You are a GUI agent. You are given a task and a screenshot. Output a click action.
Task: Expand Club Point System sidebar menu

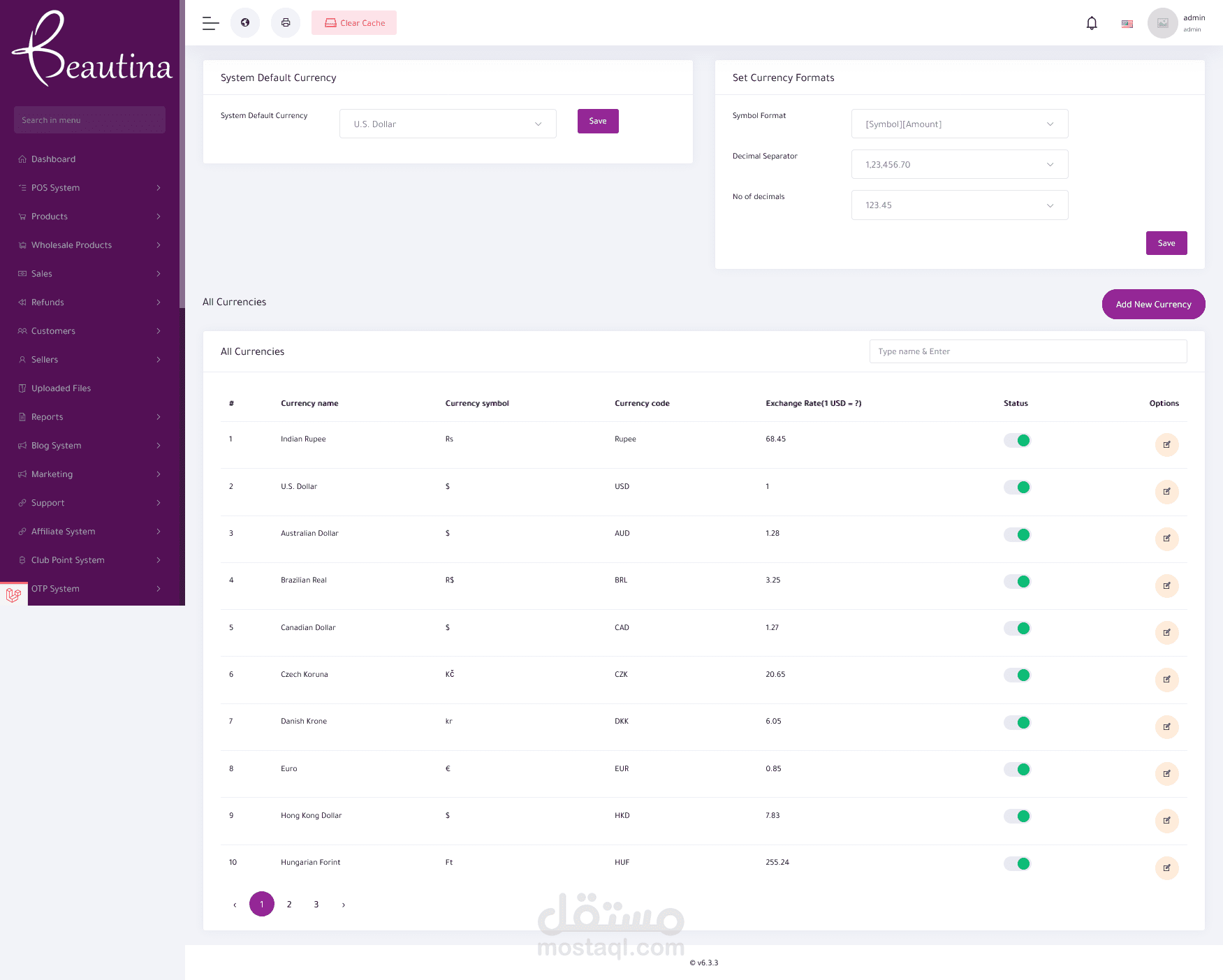[89, 560]
